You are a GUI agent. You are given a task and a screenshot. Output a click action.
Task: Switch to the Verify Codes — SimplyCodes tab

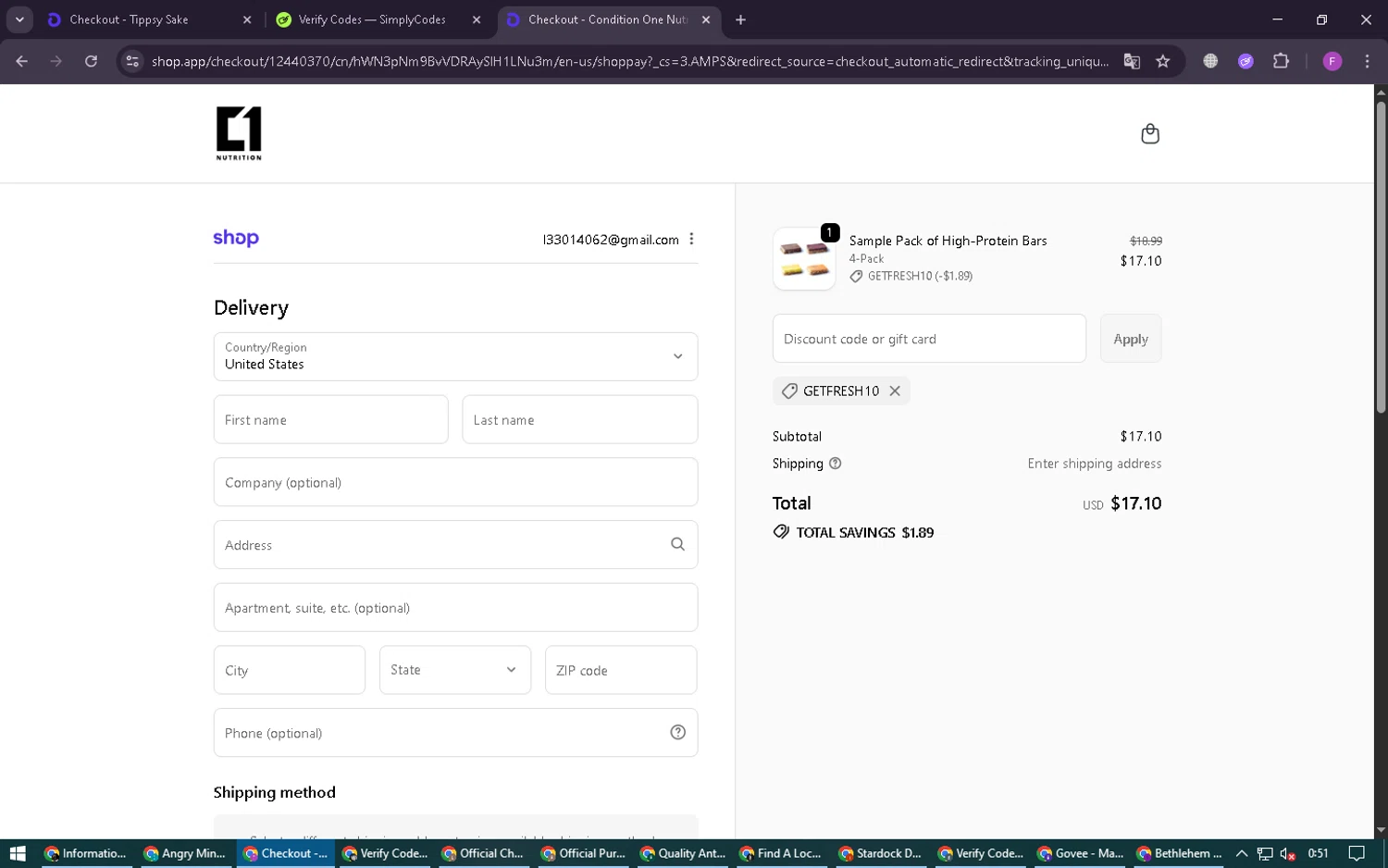(379, 19)
